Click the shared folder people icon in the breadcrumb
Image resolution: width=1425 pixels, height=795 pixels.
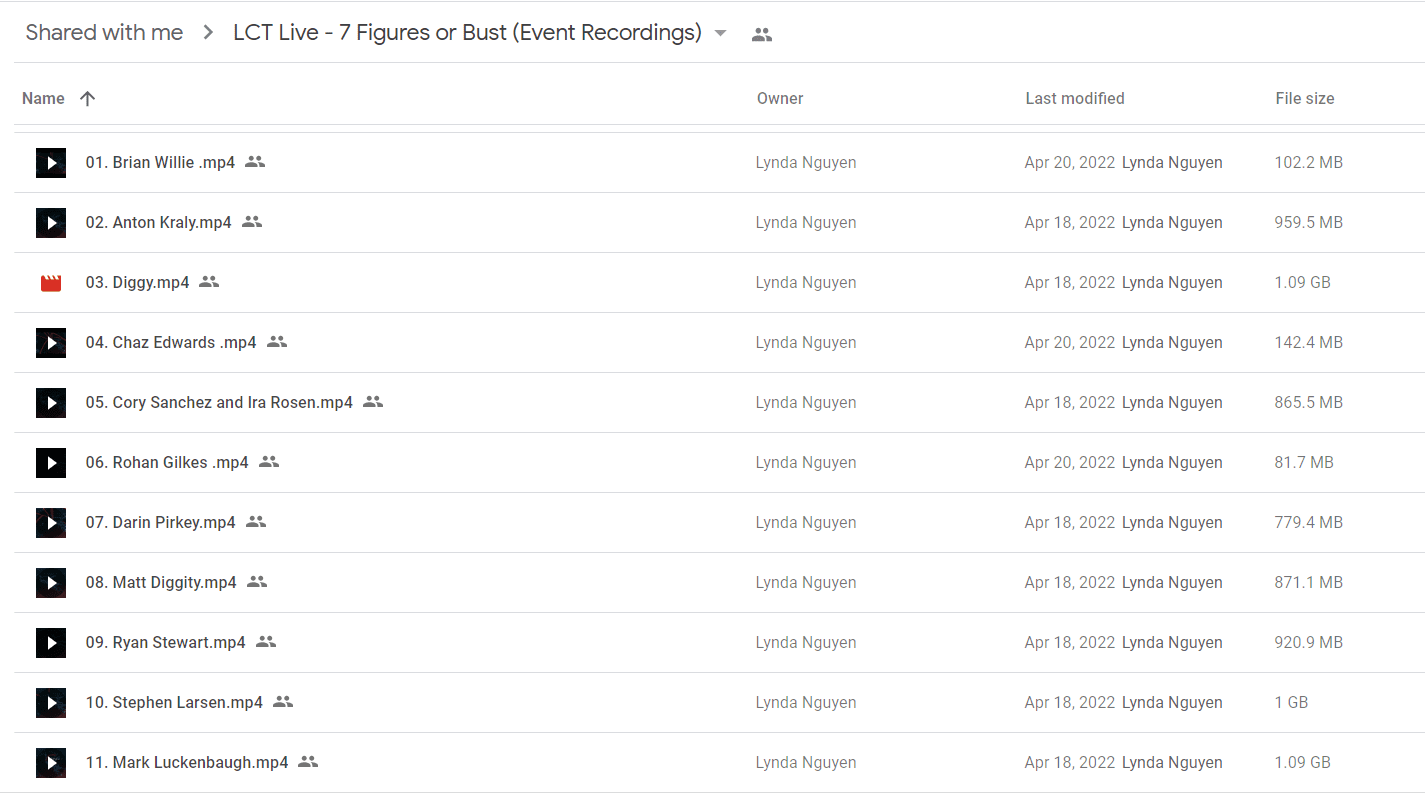[x=762, y=34]
